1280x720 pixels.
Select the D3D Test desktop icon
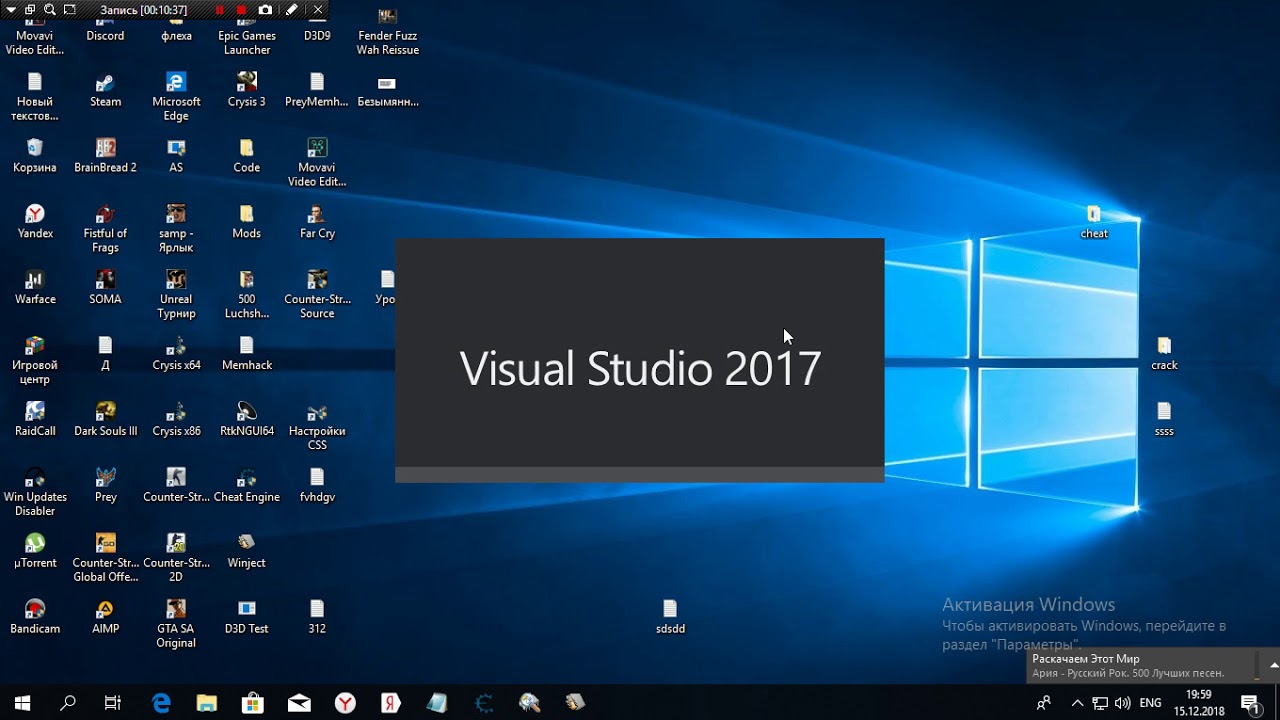coord(247,618)
